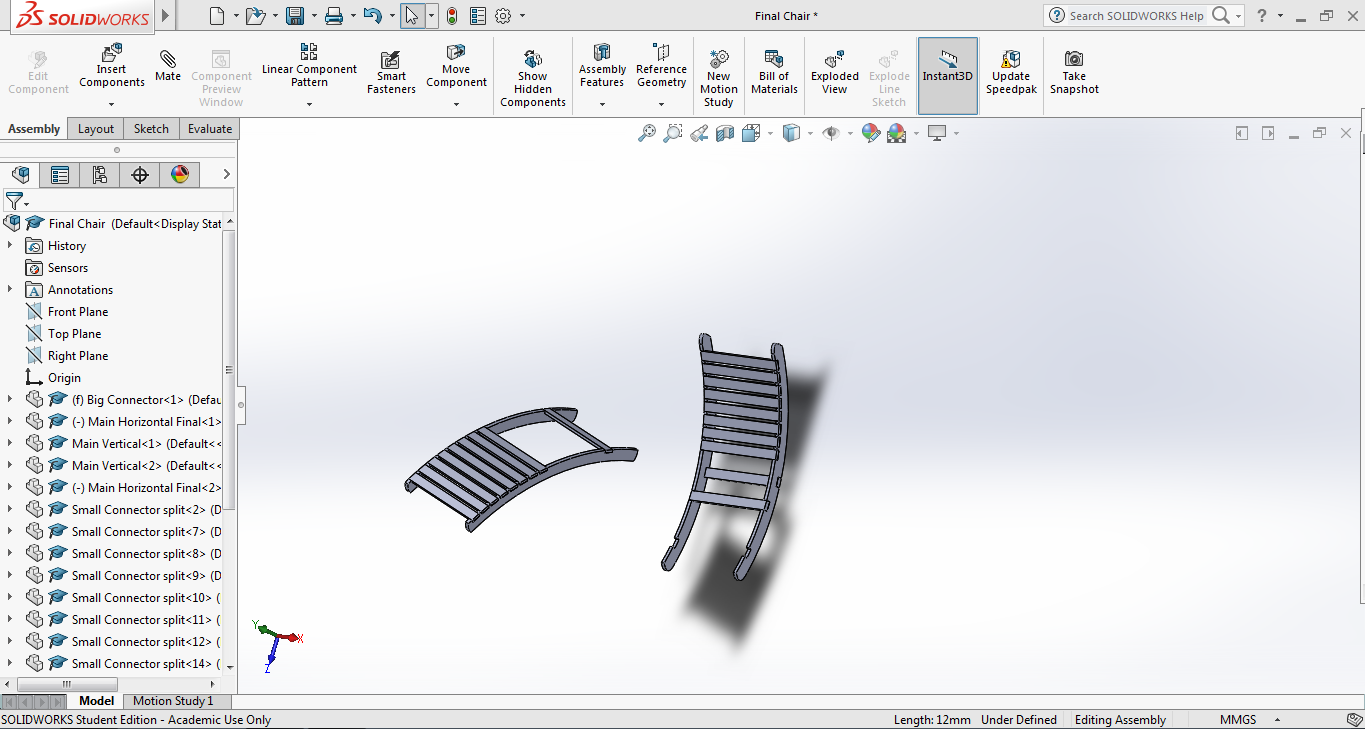Activate the Move Component tool
The width and height of the screenshot is (1365, 729).
pyautogui.click(x=456, y=66)
